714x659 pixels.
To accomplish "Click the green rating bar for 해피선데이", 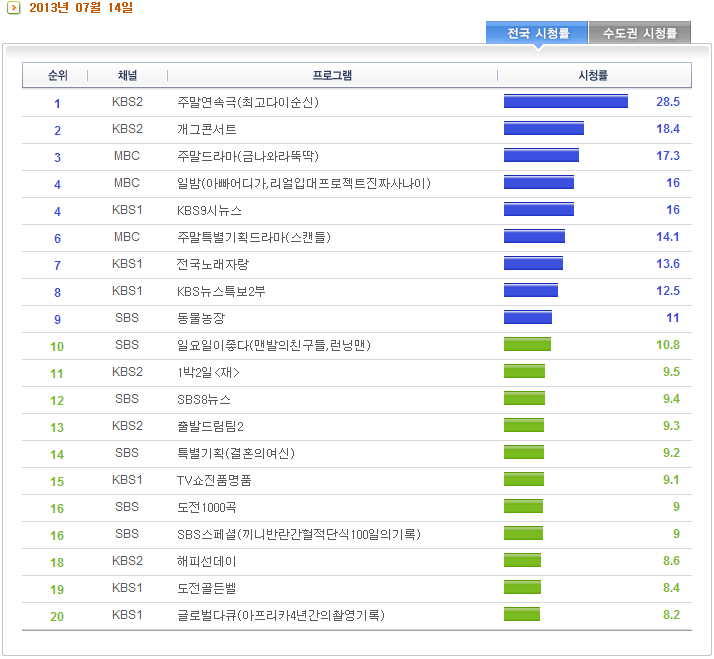I will click(x=522, y=560).
